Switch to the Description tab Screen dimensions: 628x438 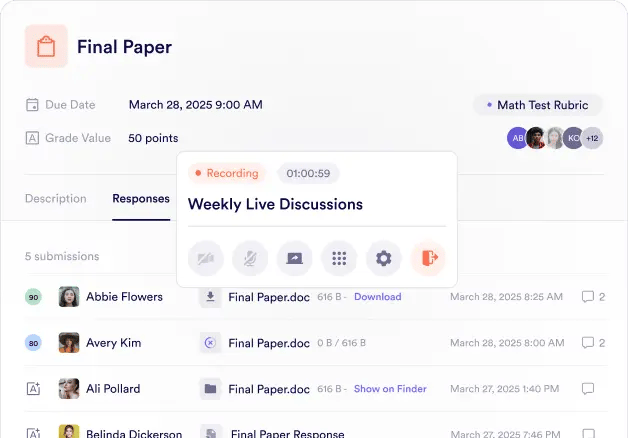click(x=56, y=198)
